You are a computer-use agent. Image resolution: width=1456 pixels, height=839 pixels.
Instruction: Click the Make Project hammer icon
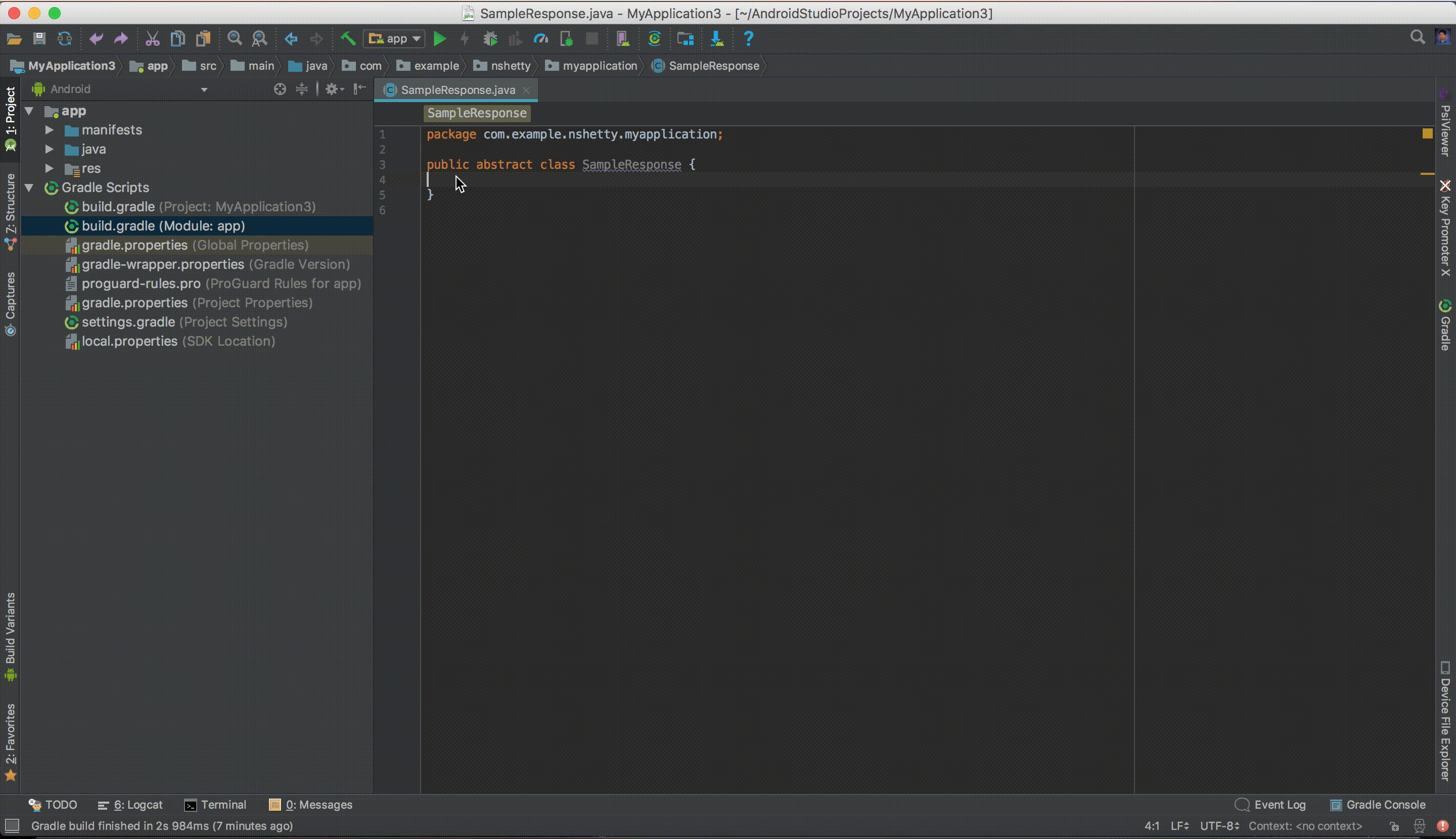(x=348, y=38)
